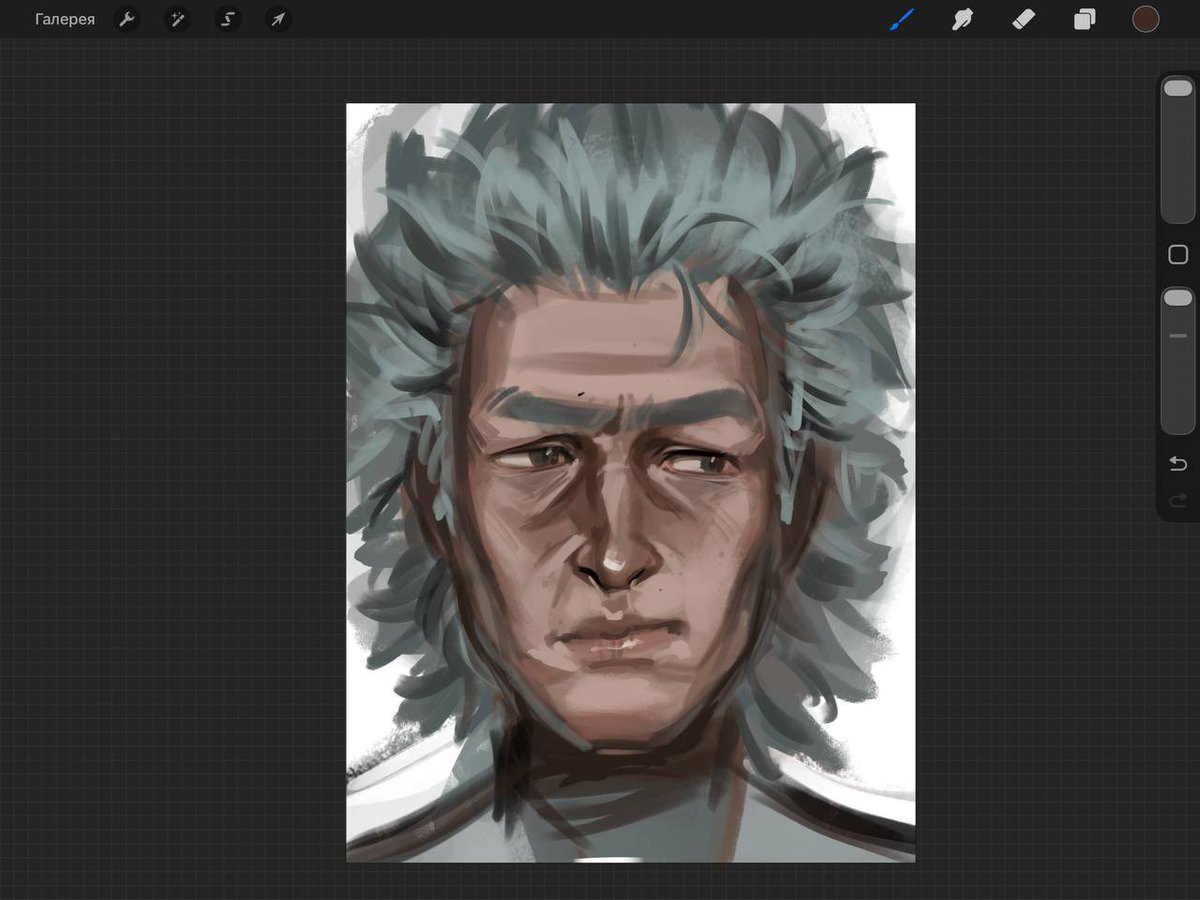Select the Eraser tool
Image resolution: width=1200 pixels, height=900 pixels.
(1024, 19)
